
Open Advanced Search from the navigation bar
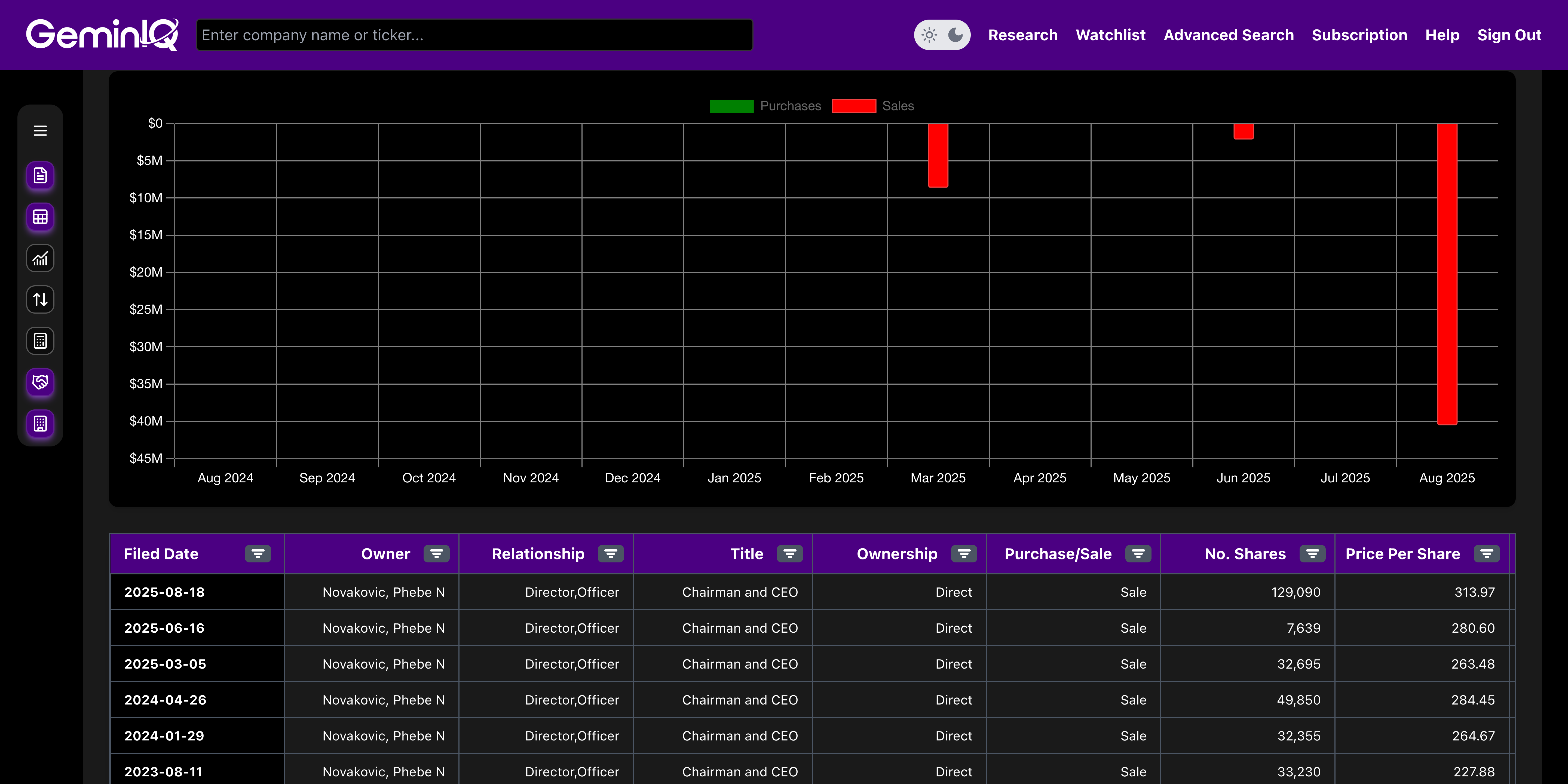tap(1228, 35)
